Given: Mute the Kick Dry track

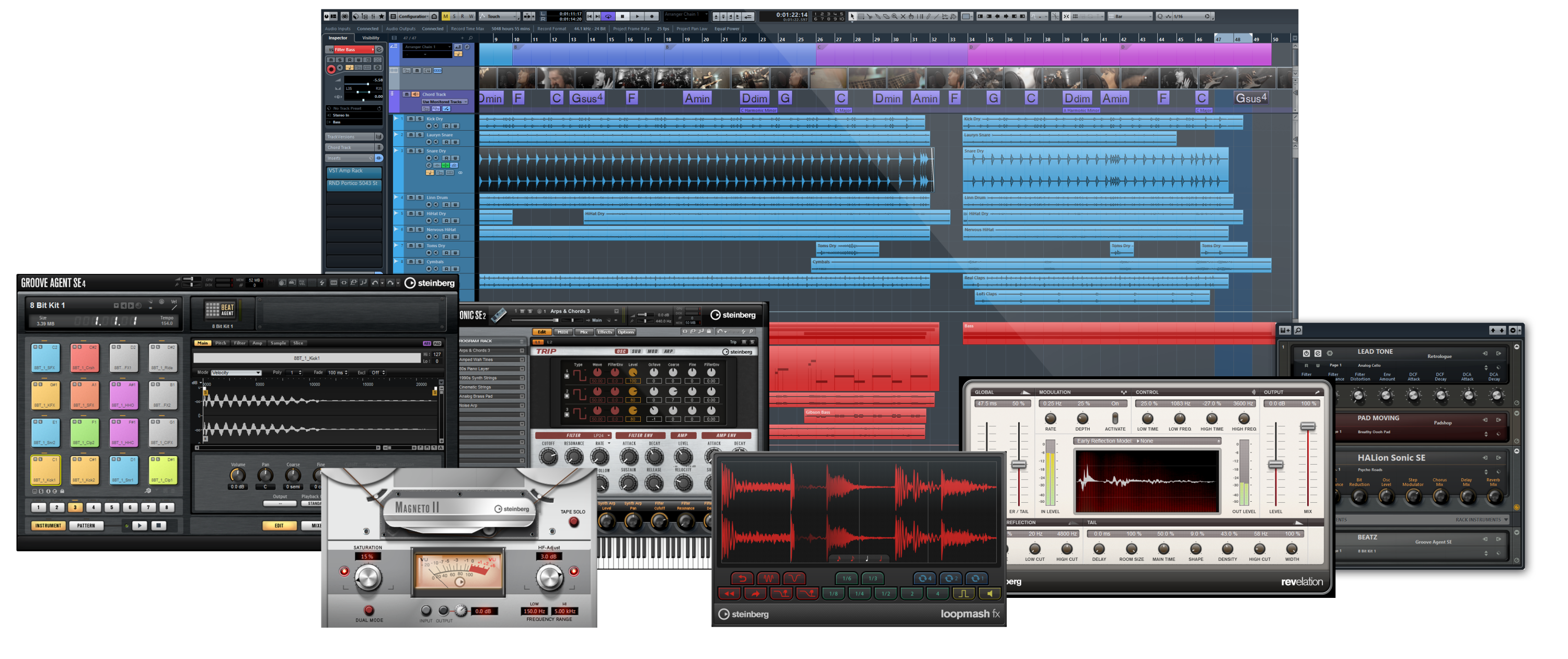Looking at the screenshot, I should pos(411,119).
